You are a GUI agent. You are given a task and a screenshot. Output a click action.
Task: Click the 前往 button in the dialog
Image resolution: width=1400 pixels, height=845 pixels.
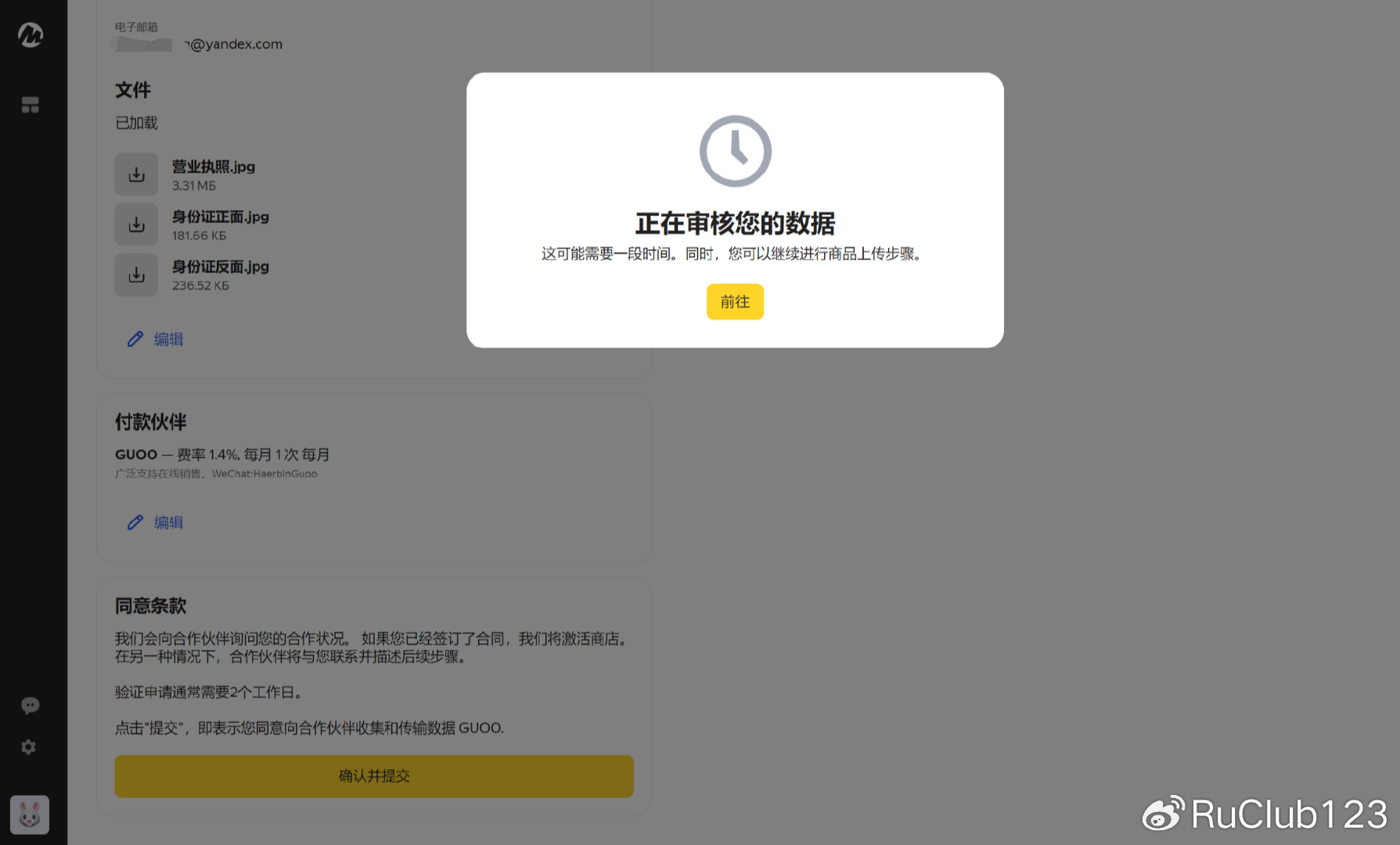pos(735,302)
